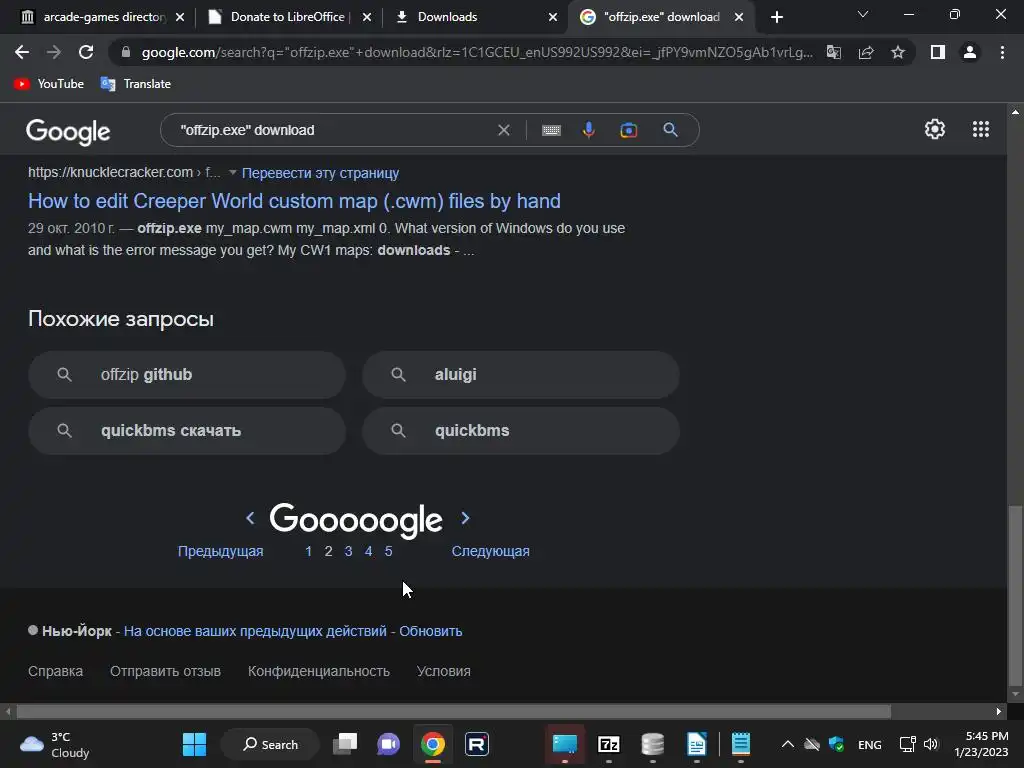This screenshot has width=1024, height=768.
Task: Open 7-Zip from taskbar
Action: [x=609, y=744]
